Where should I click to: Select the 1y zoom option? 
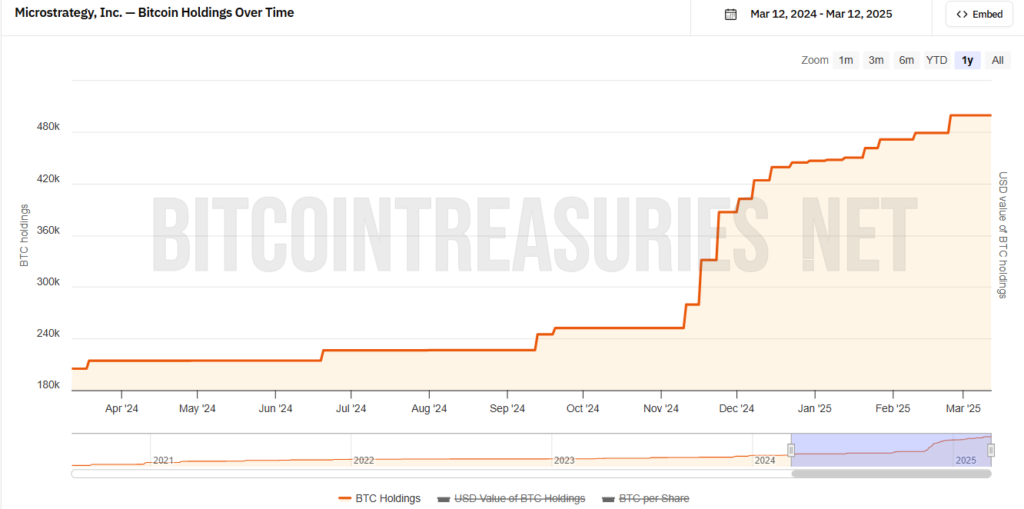point(967,60)
